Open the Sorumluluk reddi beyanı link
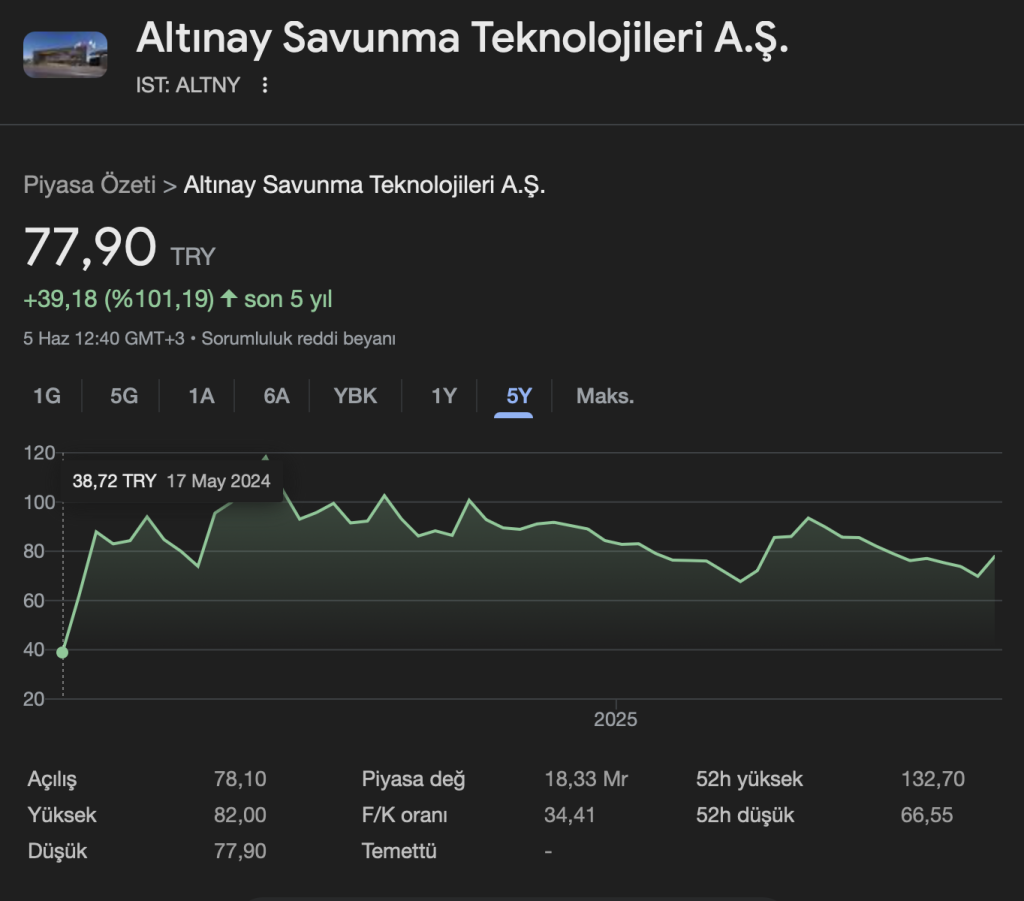The height and width of the screenshot is (901, 1024). point(299,338)
